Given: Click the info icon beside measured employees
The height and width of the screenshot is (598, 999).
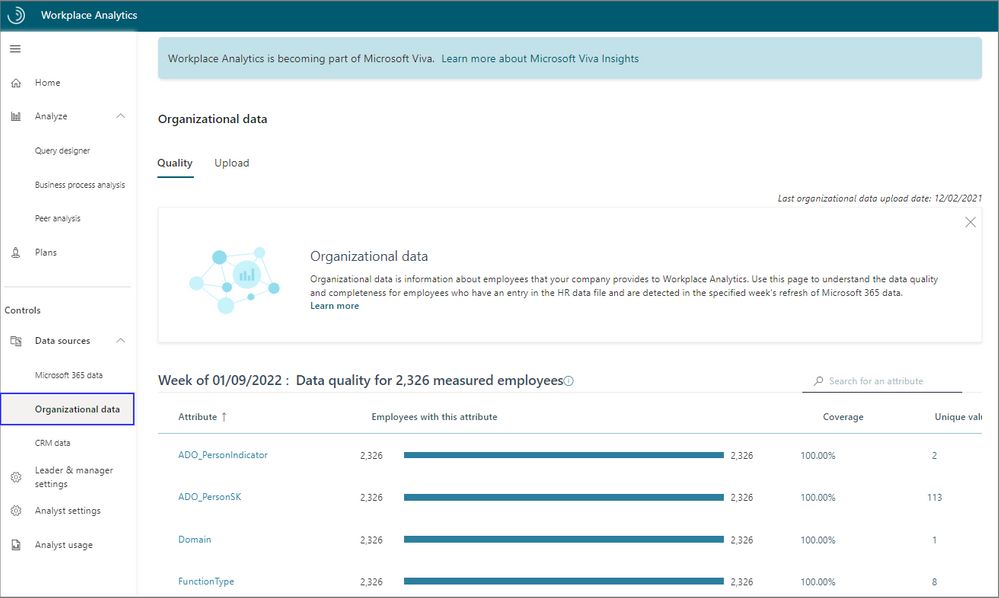Looking at the screenshot, I should 569,381.
